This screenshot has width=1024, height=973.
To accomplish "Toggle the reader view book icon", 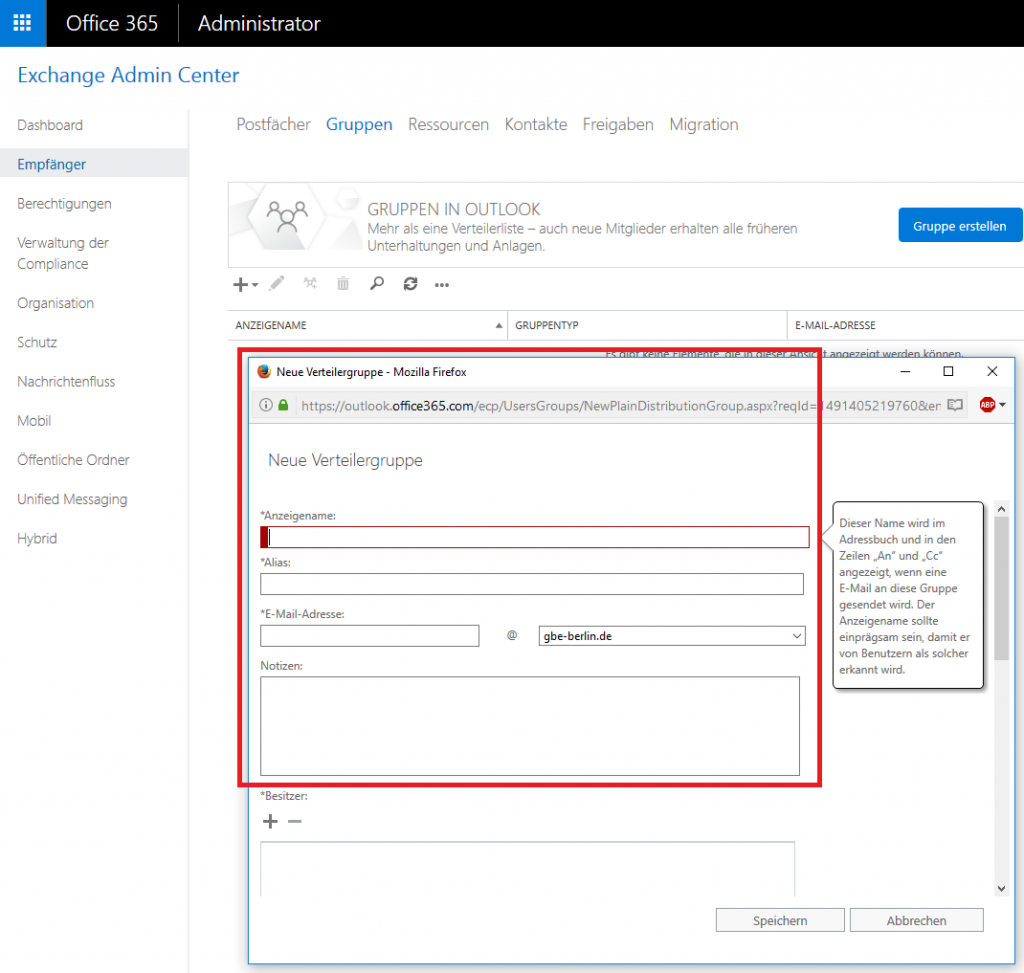I will click(955, 405).
